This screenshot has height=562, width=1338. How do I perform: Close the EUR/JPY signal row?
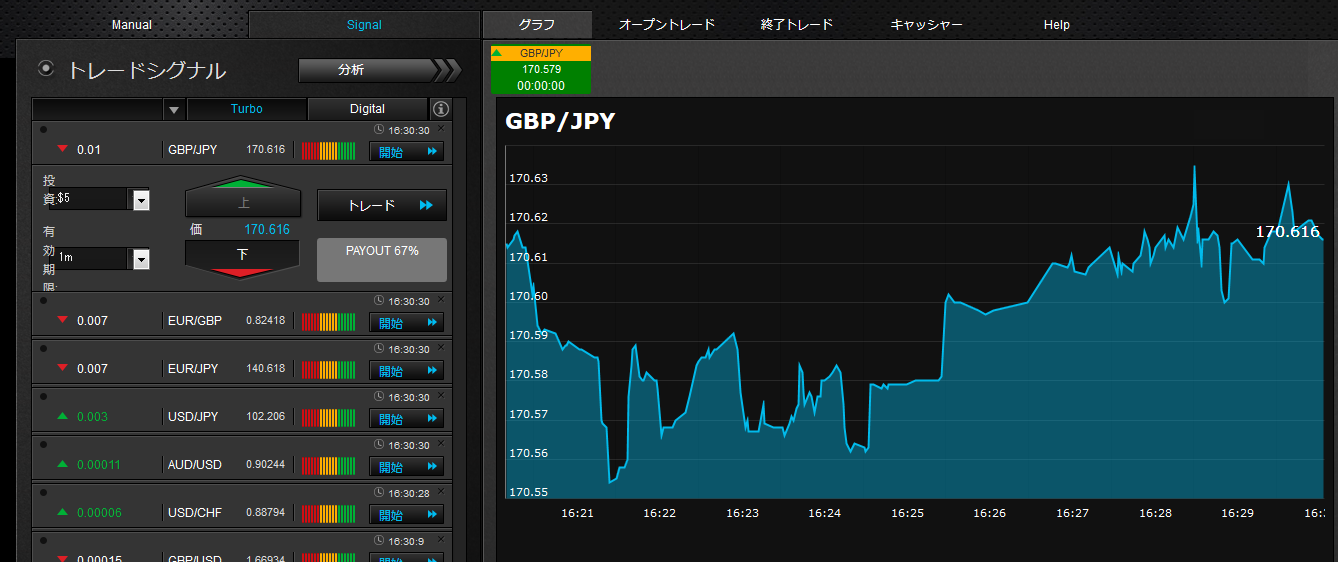click(x=441, y=347)
